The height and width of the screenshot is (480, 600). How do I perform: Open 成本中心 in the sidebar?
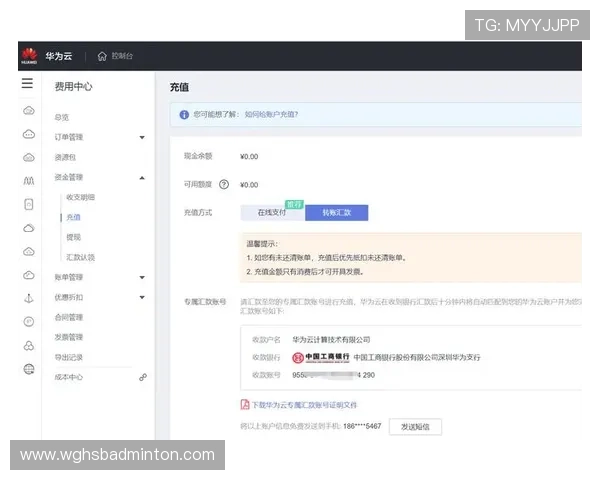[x=69, y=377]
